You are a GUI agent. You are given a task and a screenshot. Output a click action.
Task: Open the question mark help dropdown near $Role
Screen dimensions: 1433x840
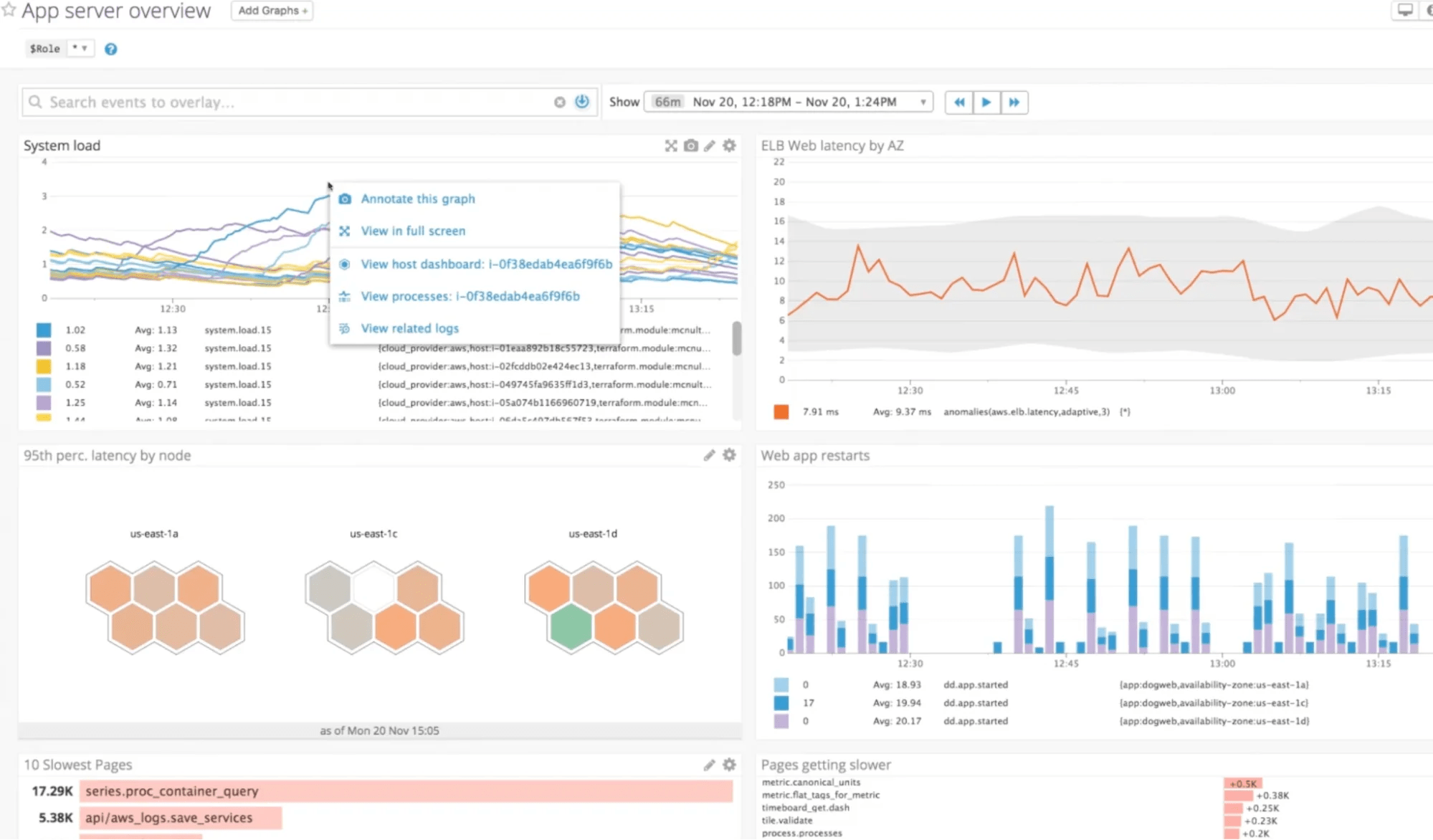[110, 49]
